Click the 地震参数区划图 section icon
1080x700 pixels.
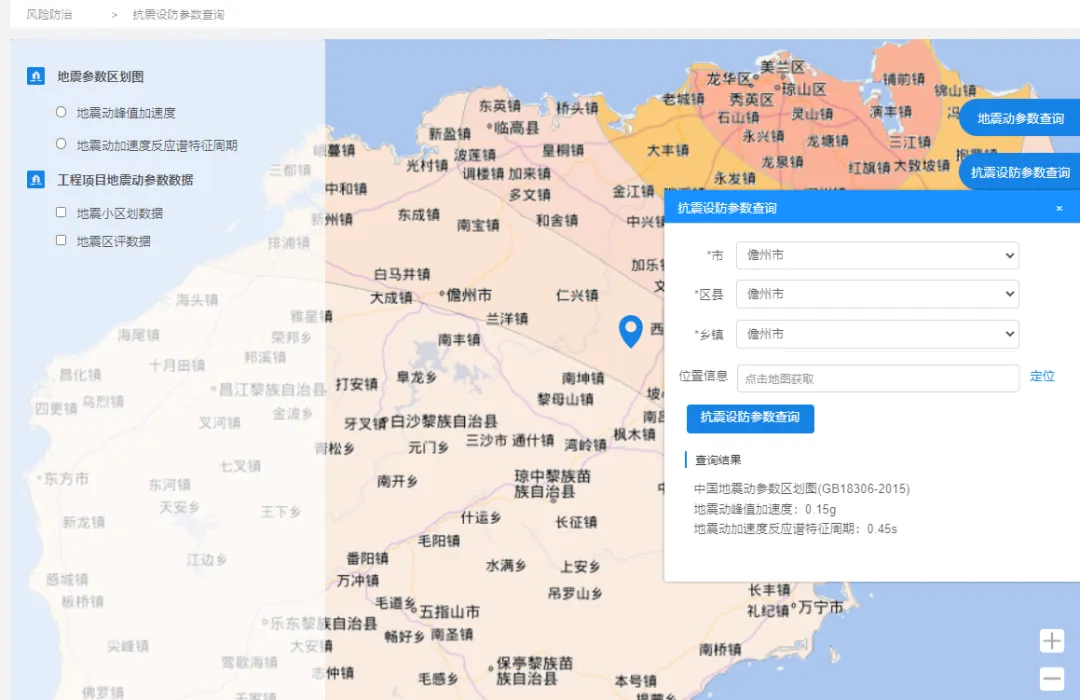coord(36,76)
